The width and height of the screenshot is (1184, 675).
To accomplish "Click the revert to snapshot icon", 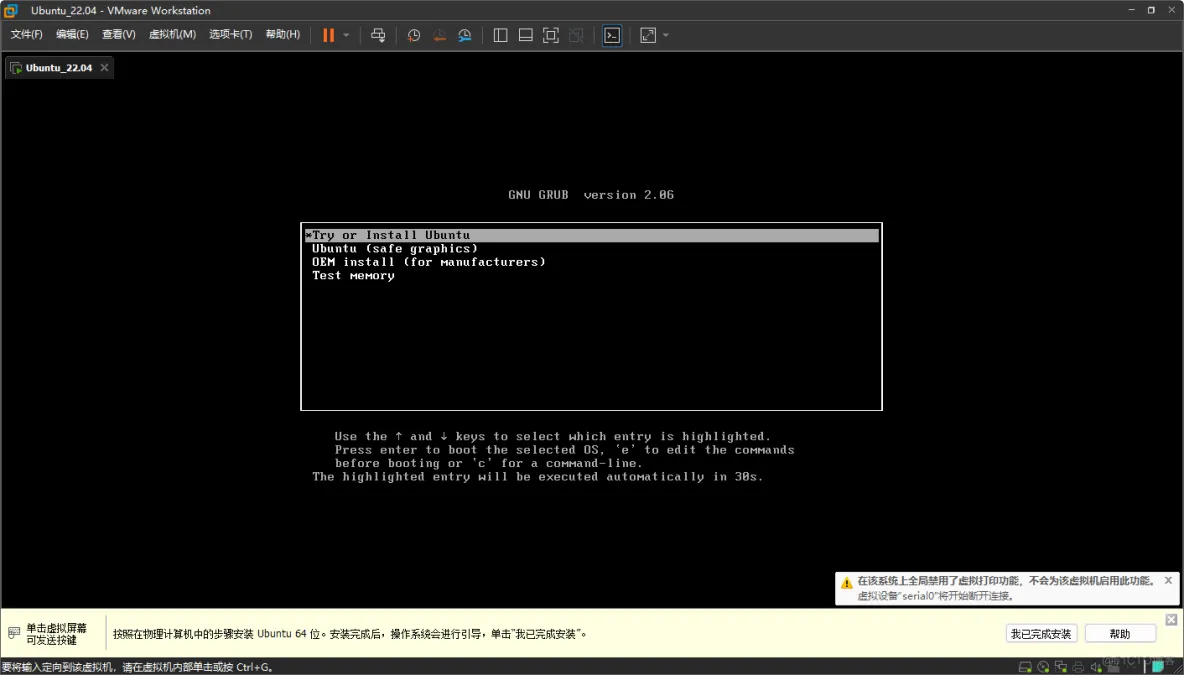I will pyautogui.click(x=439, y=35).
